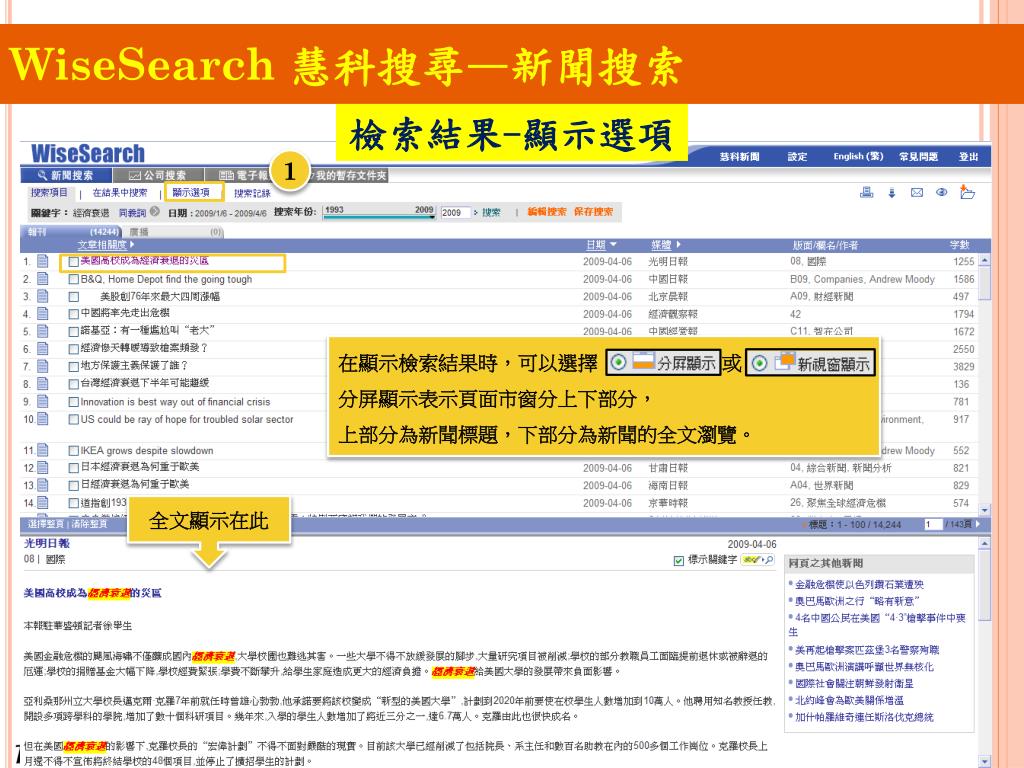Tick checkbox for B&Q, Home Depot article
The image size is (1024, 768).
tap(74, 280)
